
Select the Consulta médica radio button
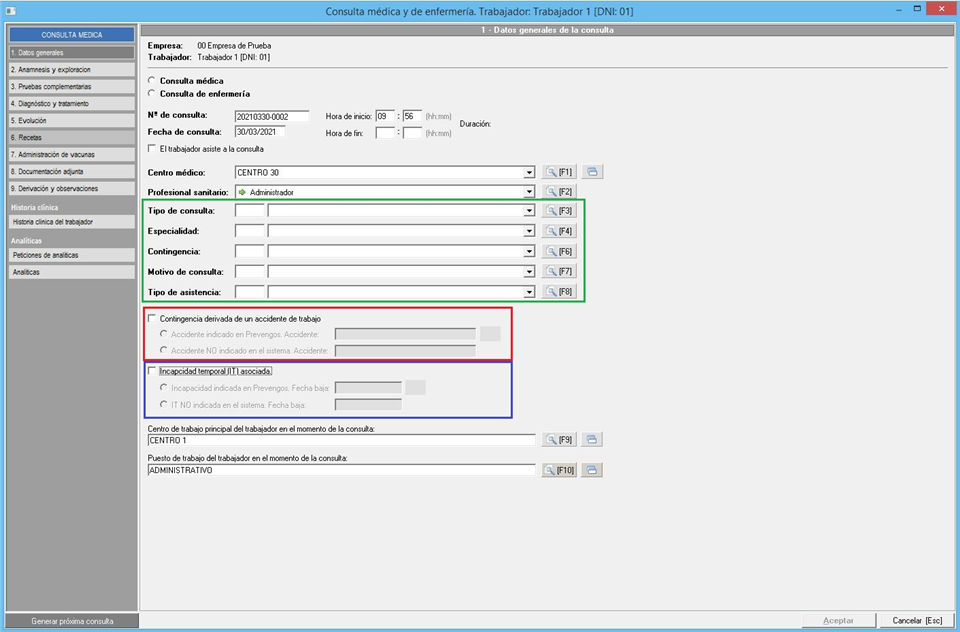[152, 81]
